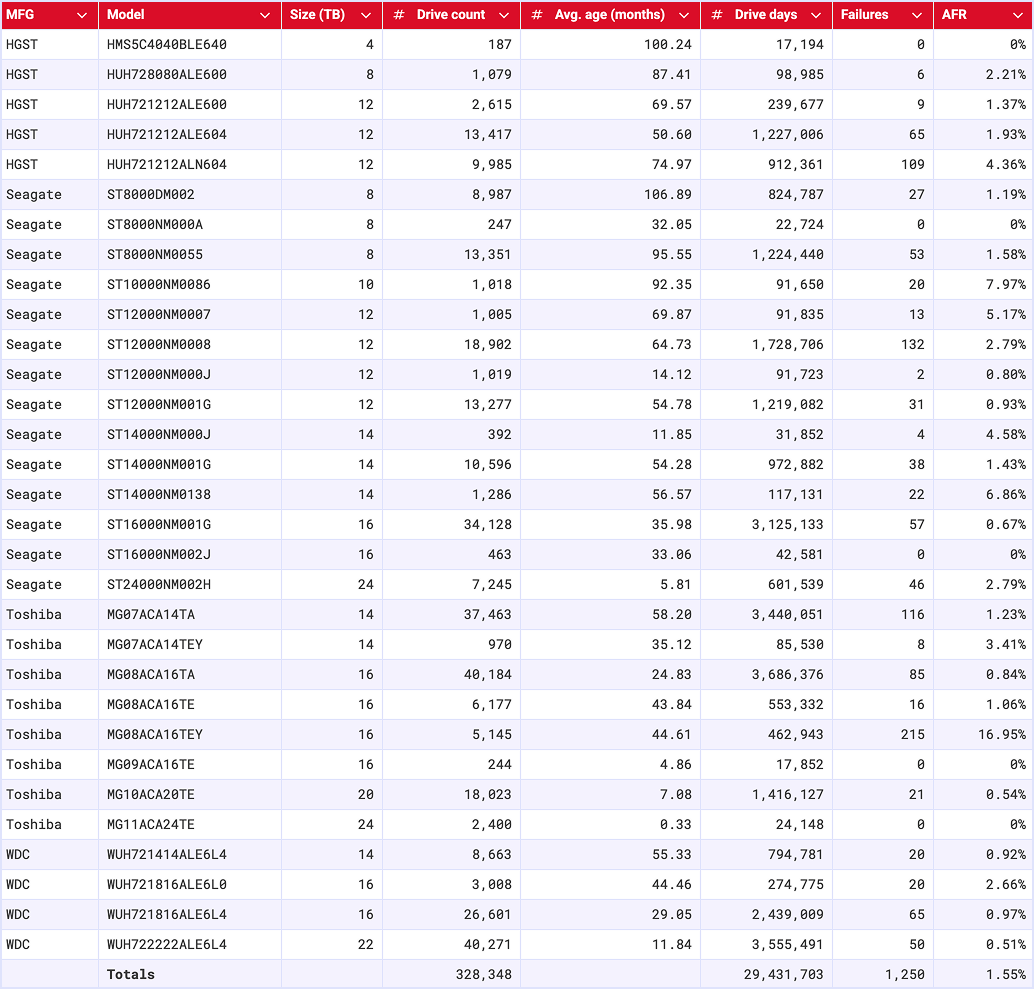This screenshot has height=989, width=1034.
Task: Expand the Model column filter chevron
Action: pos(265,15)
